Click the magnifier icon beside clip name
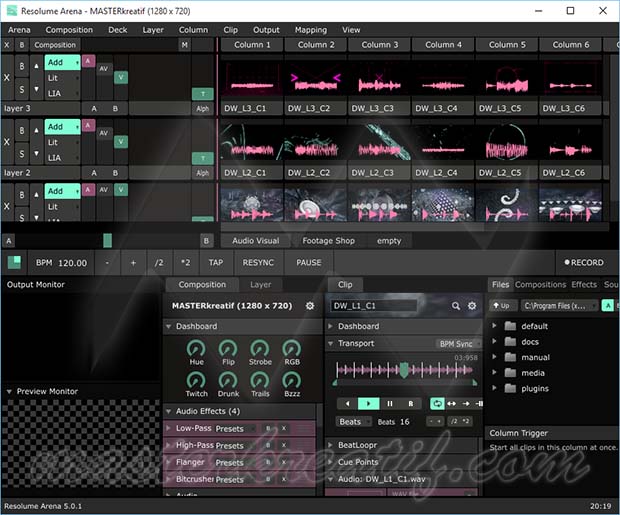The image size is (620, 515). (x=456, y=306)
